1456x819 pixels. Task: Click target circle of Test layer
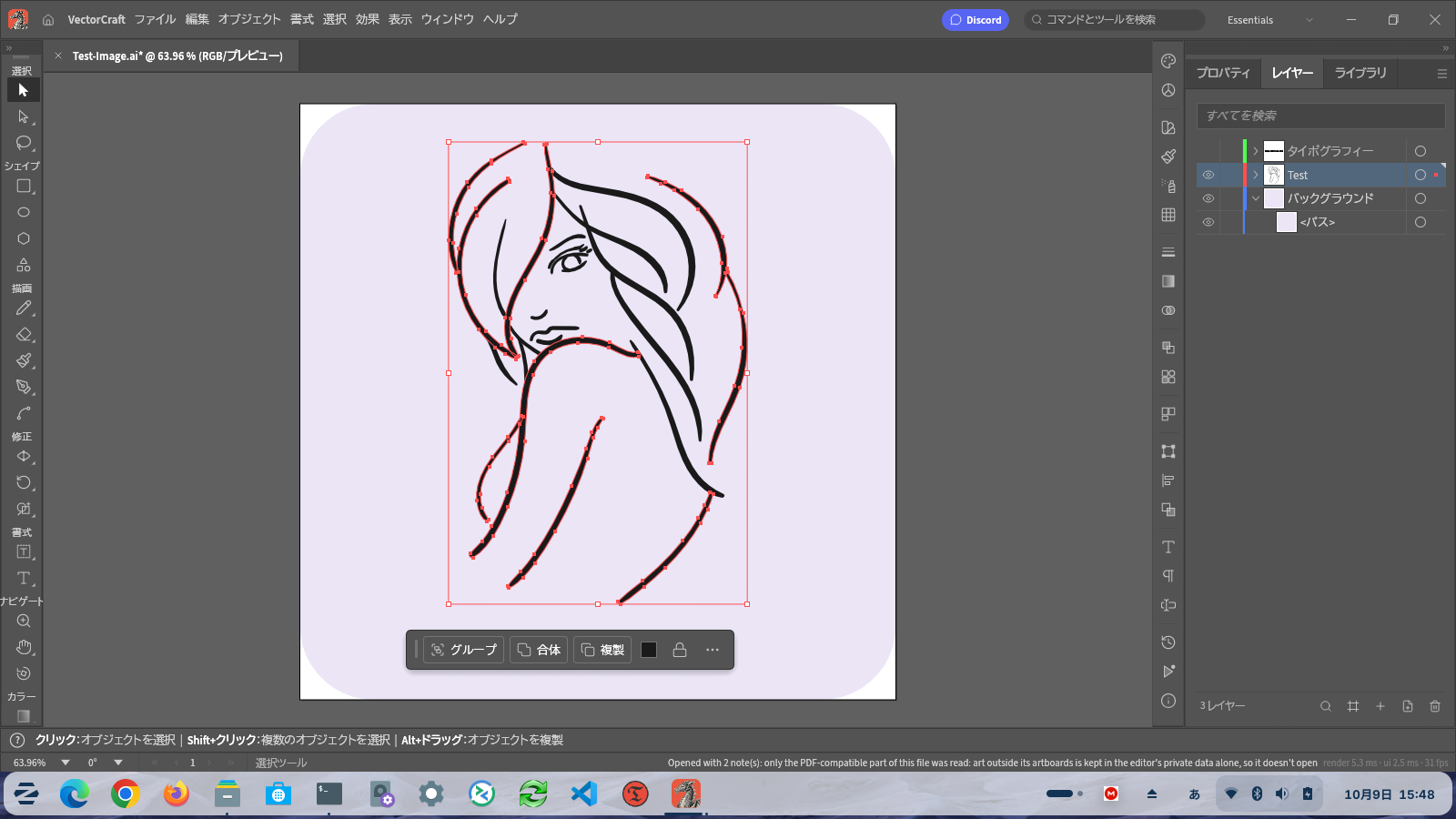1421,175
